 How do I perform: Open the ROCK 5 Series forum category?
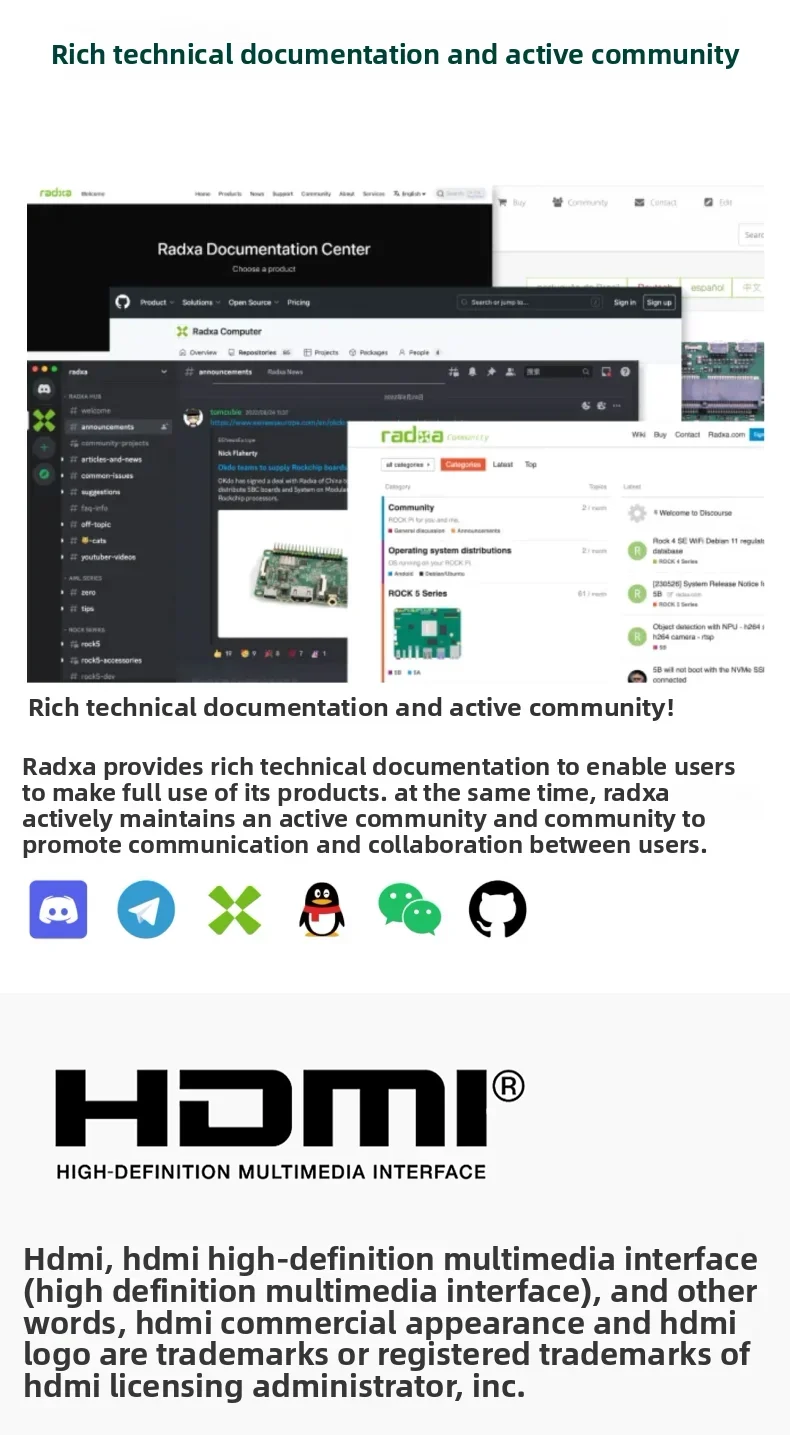(417, 593)
